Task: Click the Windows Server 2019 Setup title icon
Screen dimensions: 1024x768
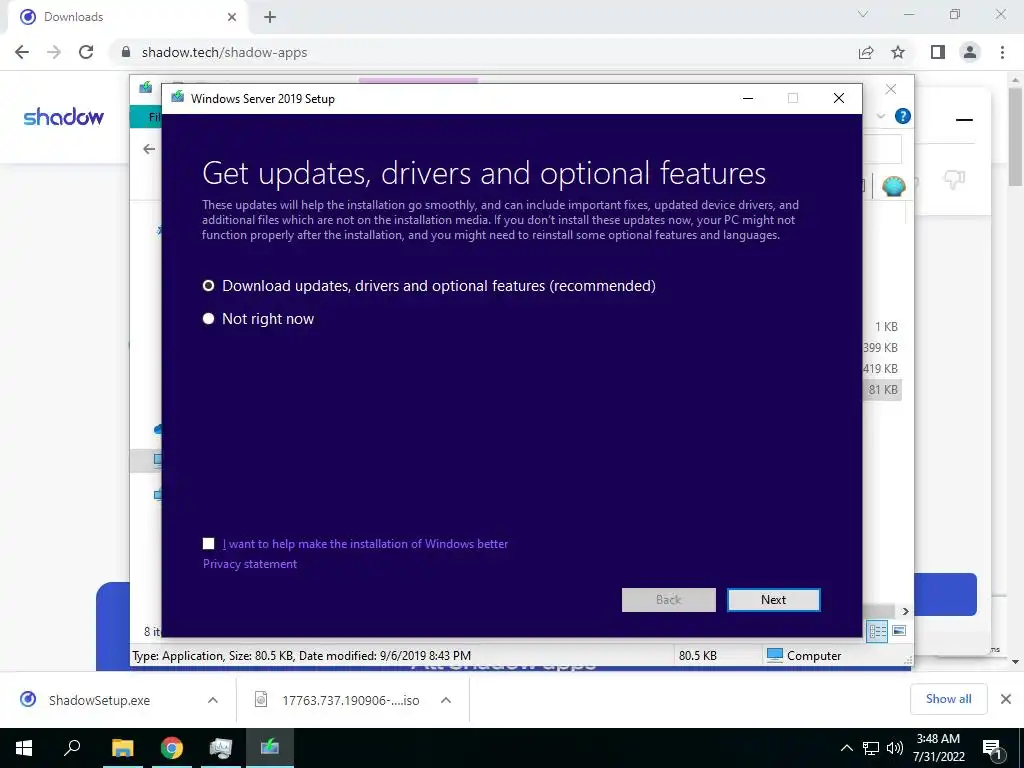Action: pos(177,98)
